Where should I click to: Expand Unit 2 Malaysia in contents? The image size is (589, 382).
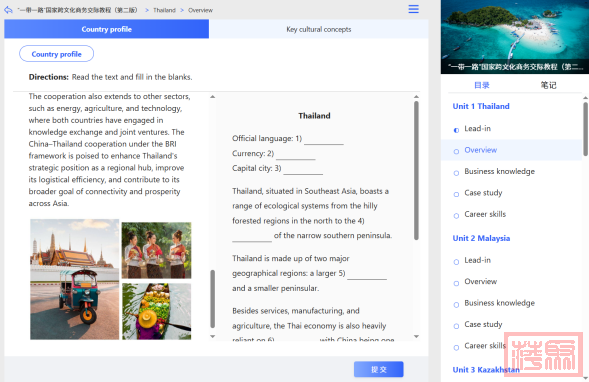[x=481, y=238]
